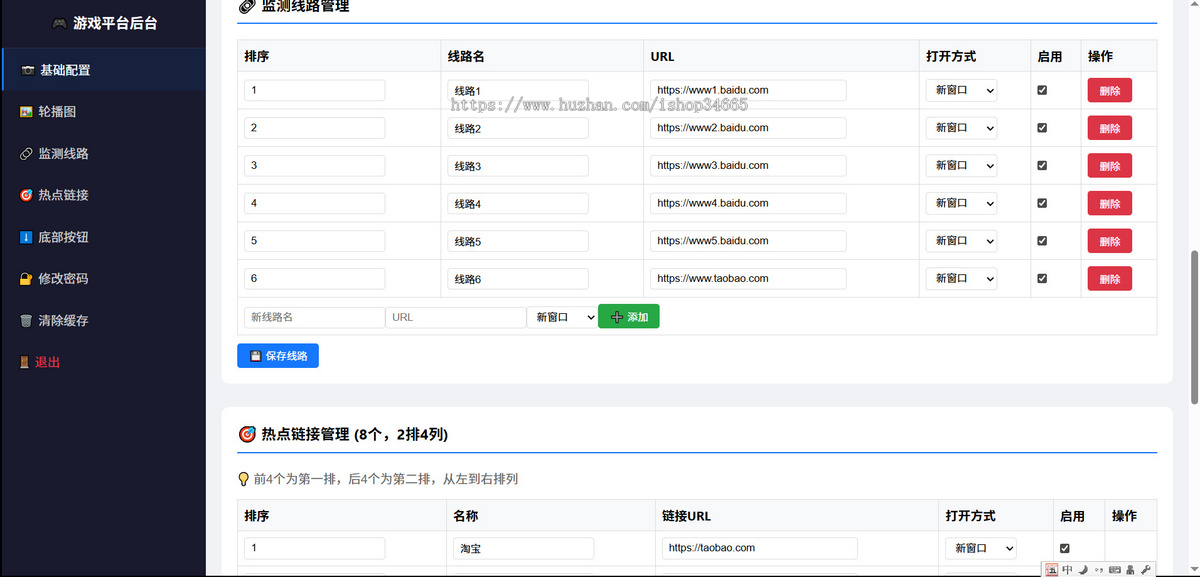Open the wrench settings icon in IME toolbar
The width and height of the screenshot is (1200, 577).
(x=1146, y=569)
